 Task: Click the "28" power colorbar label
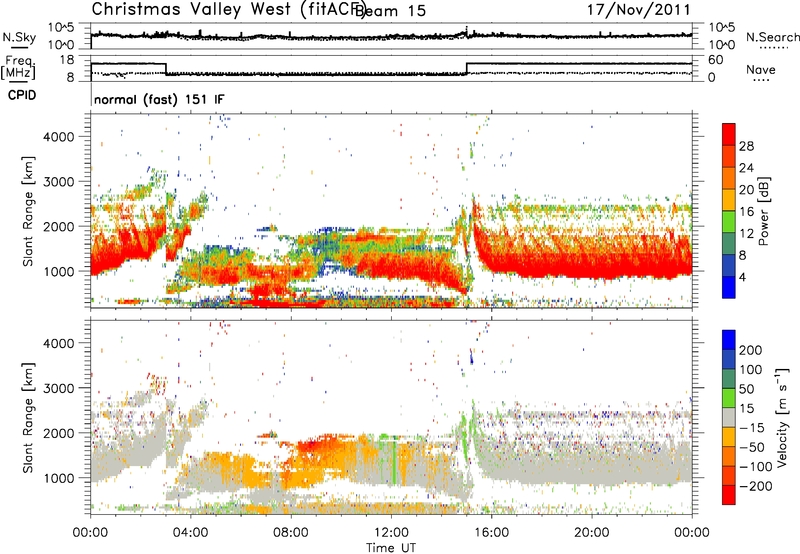(746, 146)
